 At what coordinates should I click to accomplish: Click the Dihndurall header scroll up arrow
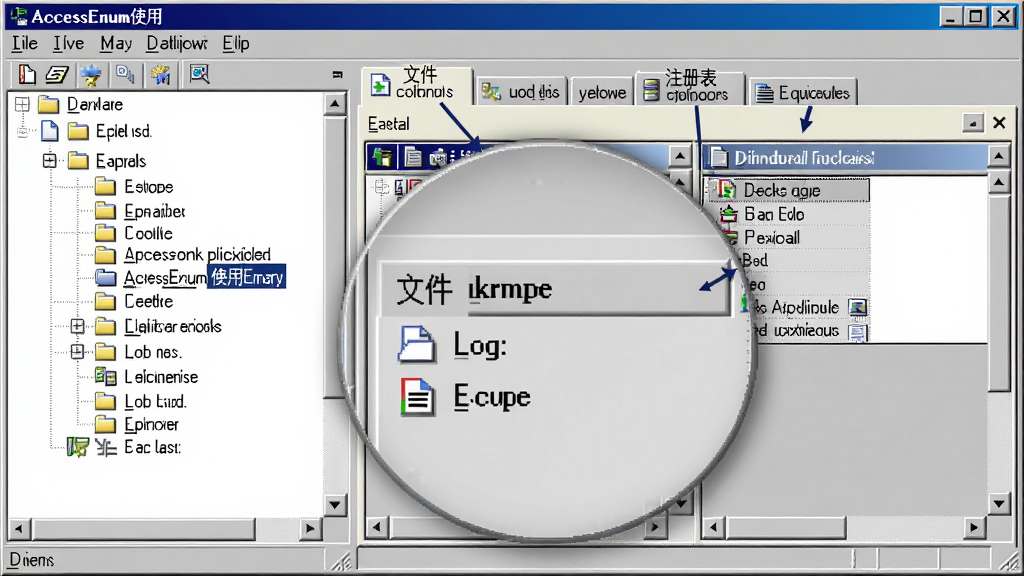999,157
